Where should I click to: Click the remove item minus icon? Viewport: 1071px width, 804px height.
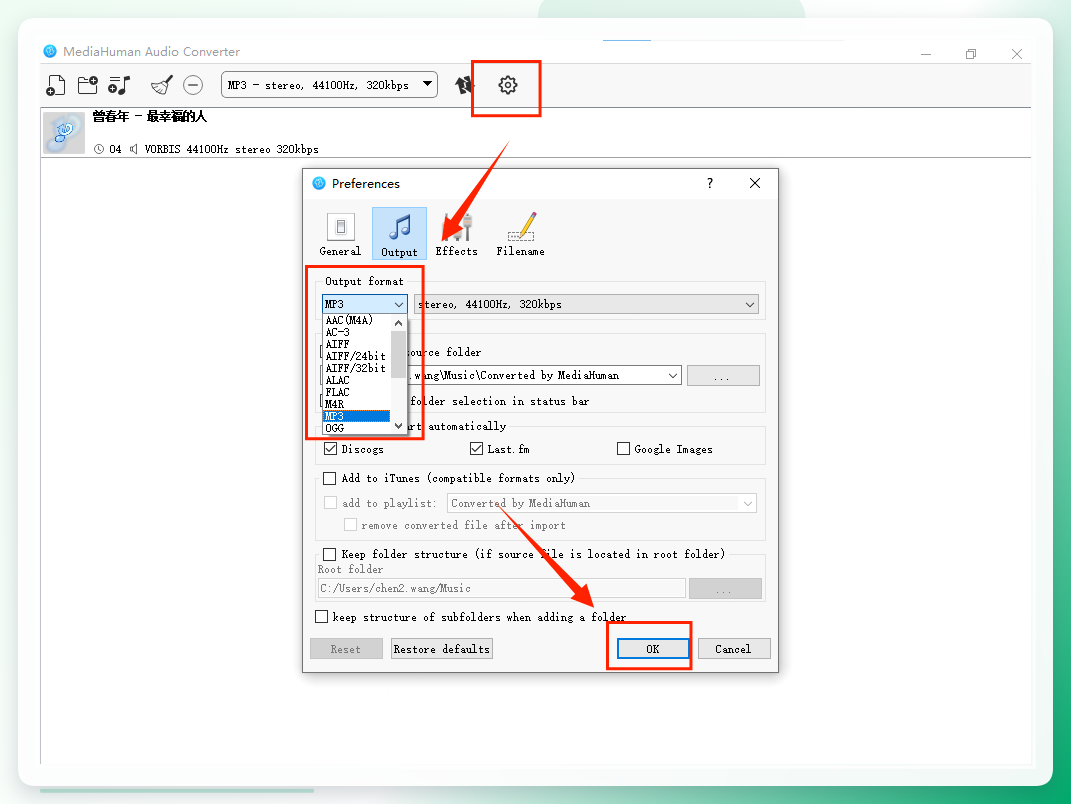point(193,85)
